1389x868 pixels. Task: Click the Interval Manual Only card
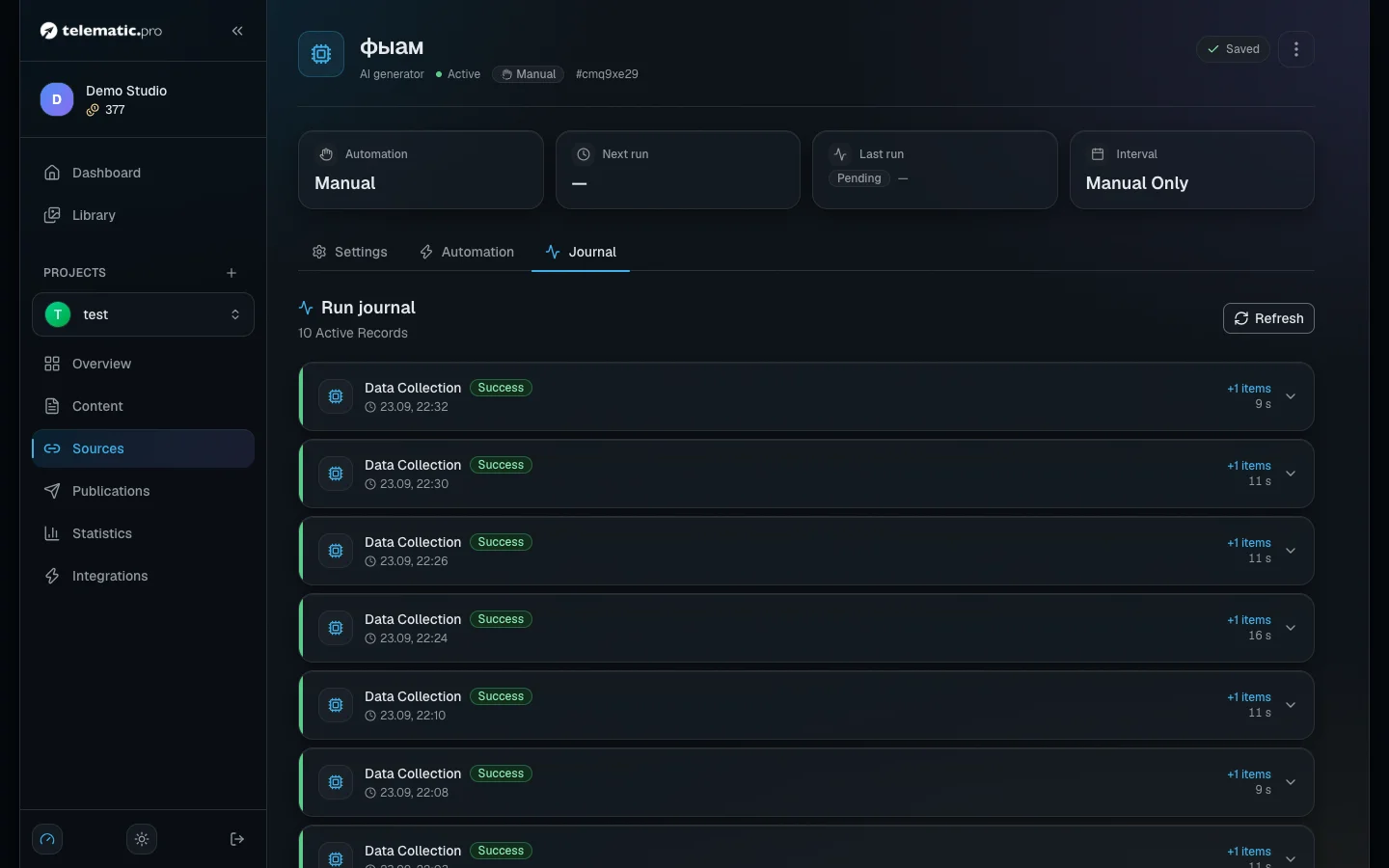(1191, 170)
